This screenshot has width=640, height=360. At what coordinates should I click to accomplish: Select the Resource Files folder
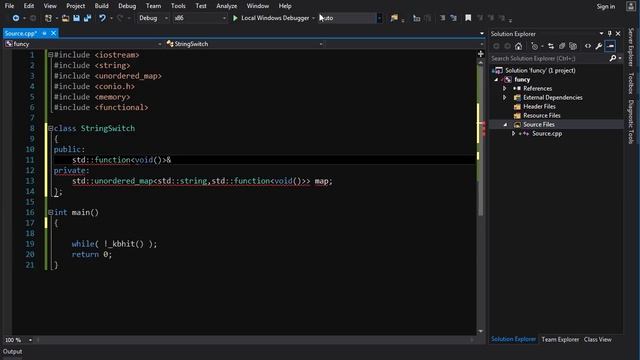pyautogui.click(x=542, y=116)
